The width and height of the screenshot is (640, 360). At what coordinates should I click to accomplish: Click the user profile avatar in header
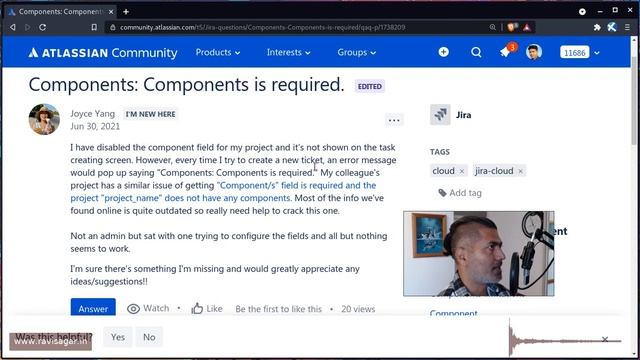(x=533, y=52)
